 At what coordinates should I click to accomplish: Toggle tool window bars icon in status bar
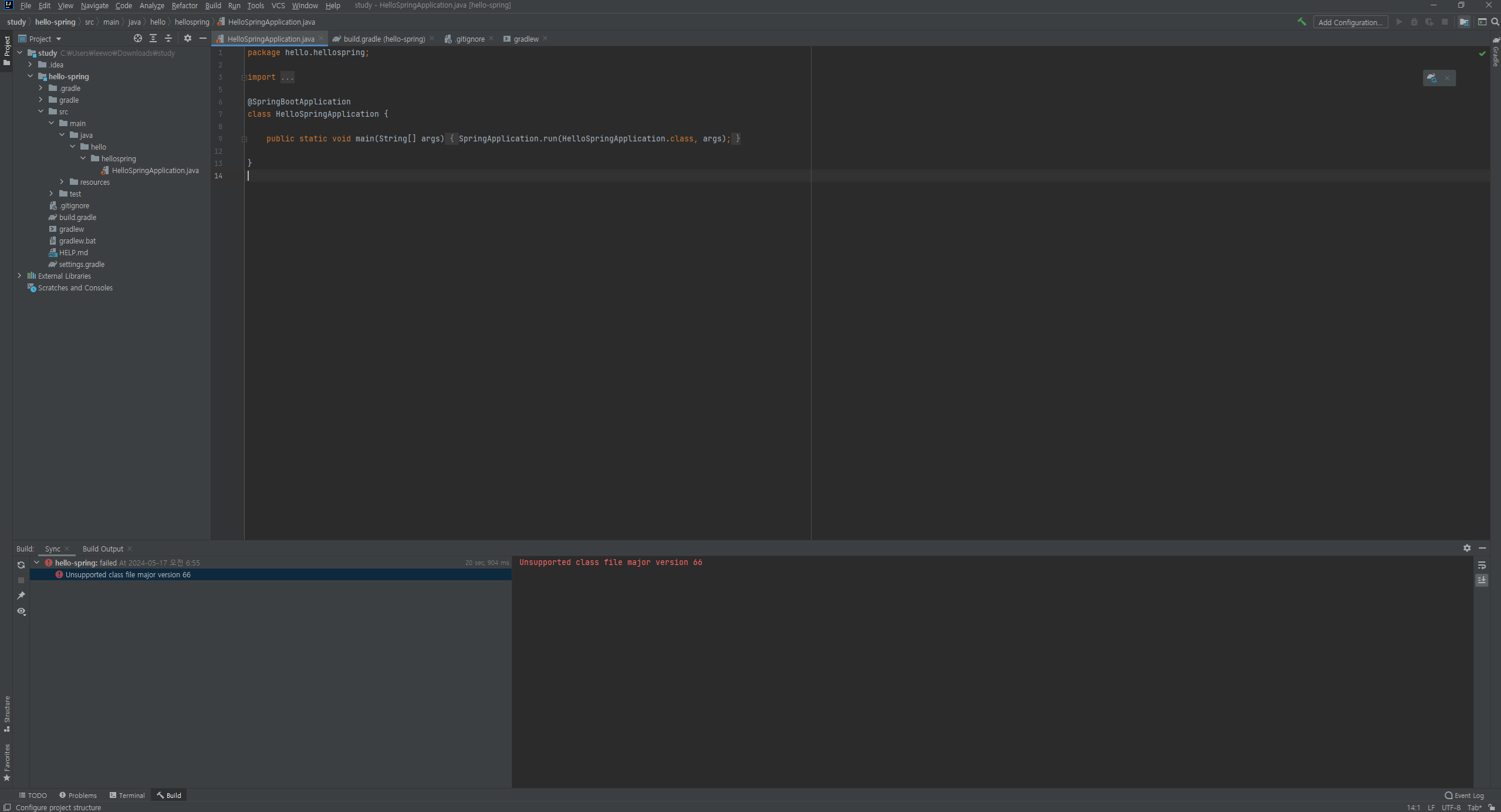[x=6, y=807]
